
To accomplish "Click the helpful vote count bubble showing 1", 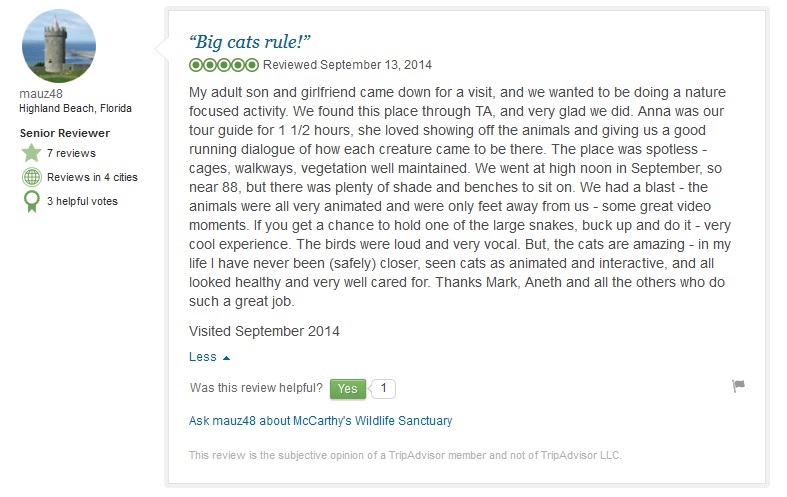I will 385,388.
